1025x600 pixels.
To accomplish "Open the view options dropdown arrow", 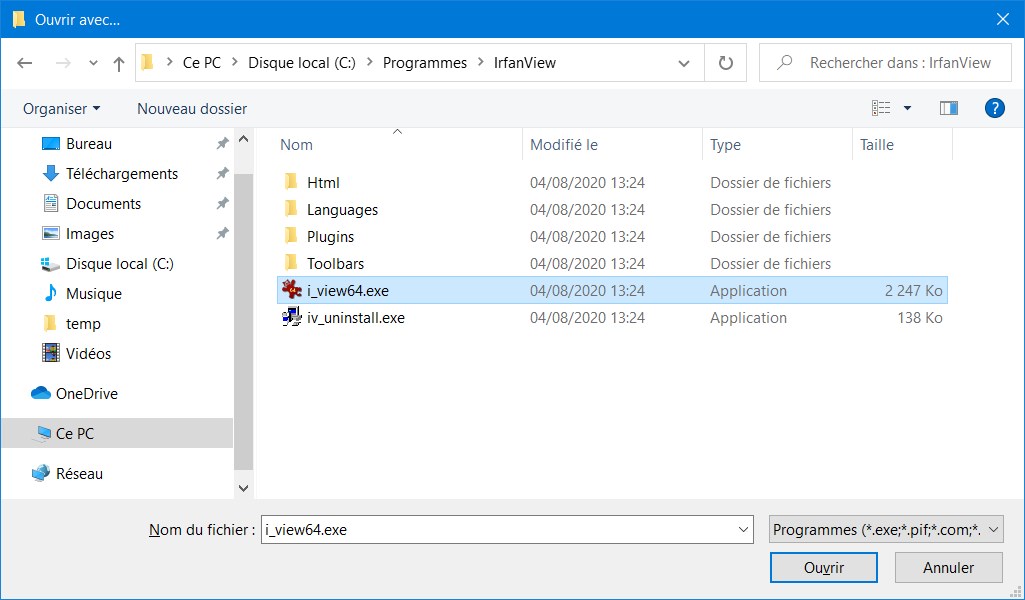I will [907, 108].
